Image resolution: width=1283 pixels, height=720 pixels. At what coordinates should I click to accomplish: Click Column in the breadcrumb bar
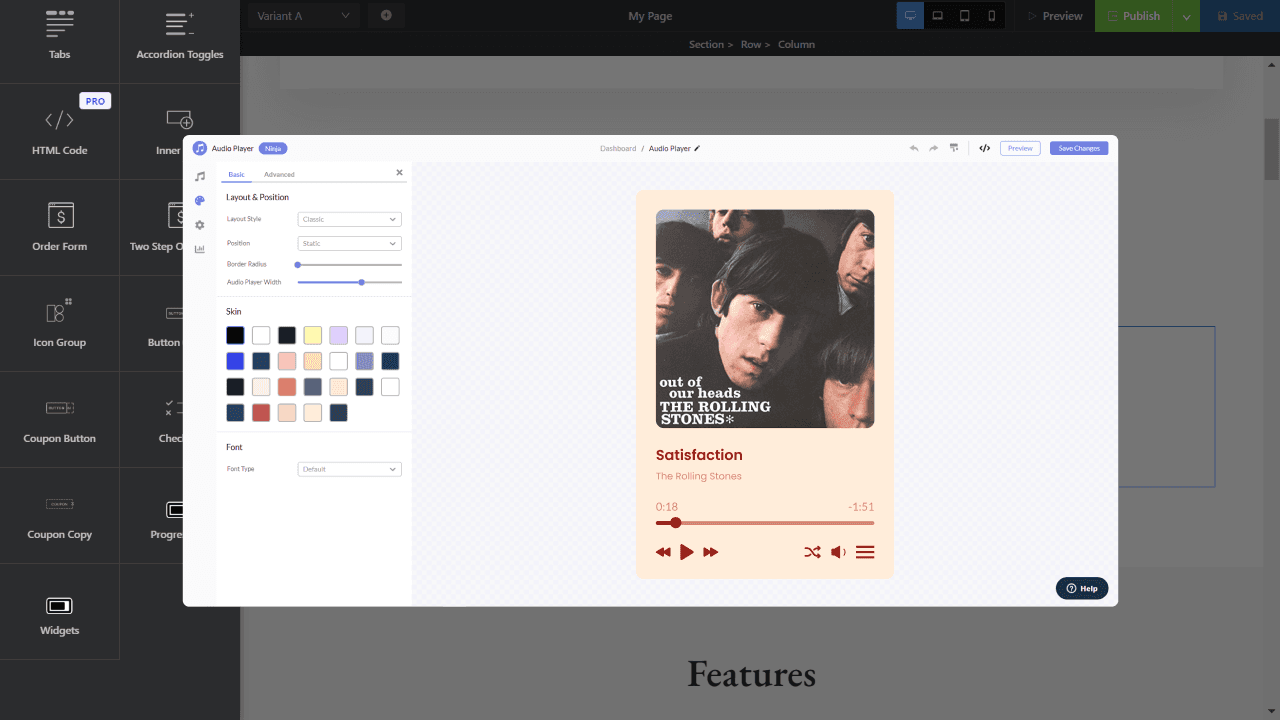[x=796, y=44]
